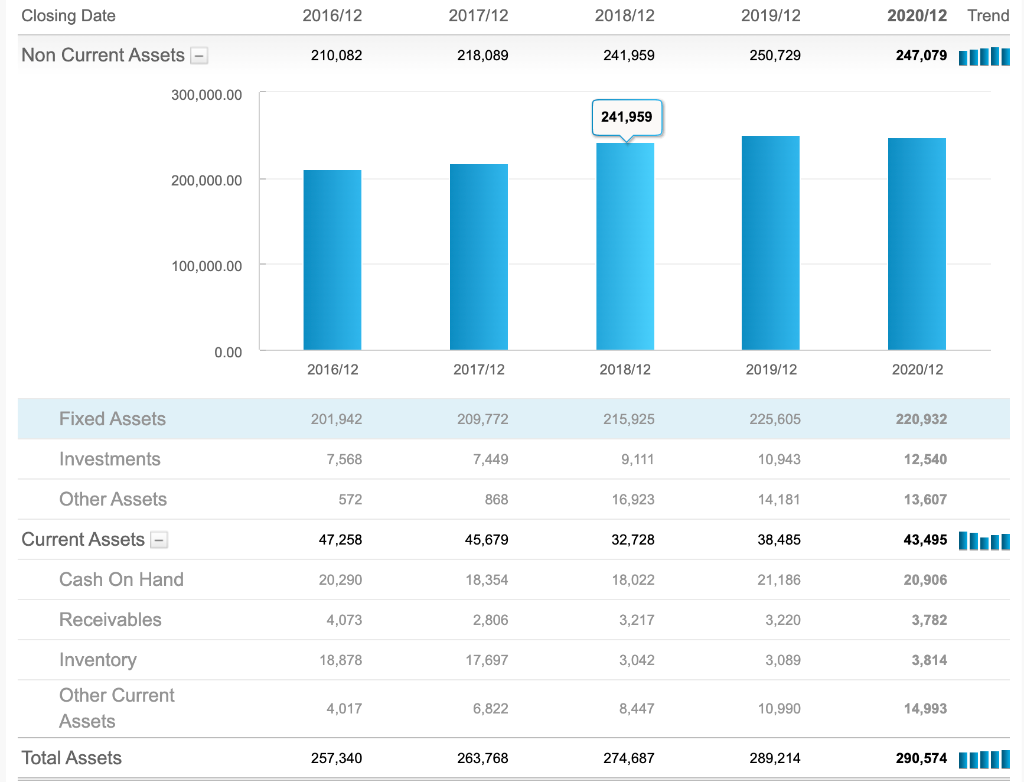Viewport: 1024px width, 782px height.
Task: Click the bold 2020/12 column header
Action: tap(919, 16)
